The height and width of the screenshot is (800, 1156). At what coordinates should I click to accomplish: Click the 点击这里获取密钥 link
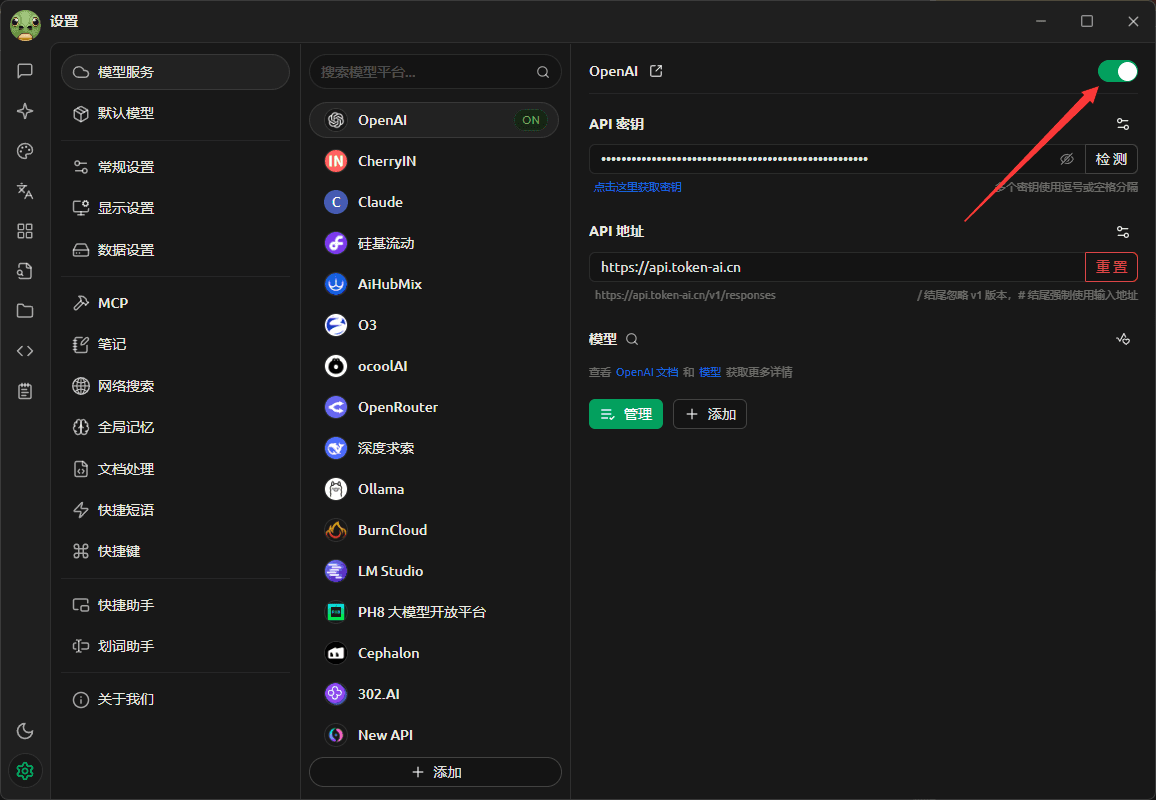637,187
